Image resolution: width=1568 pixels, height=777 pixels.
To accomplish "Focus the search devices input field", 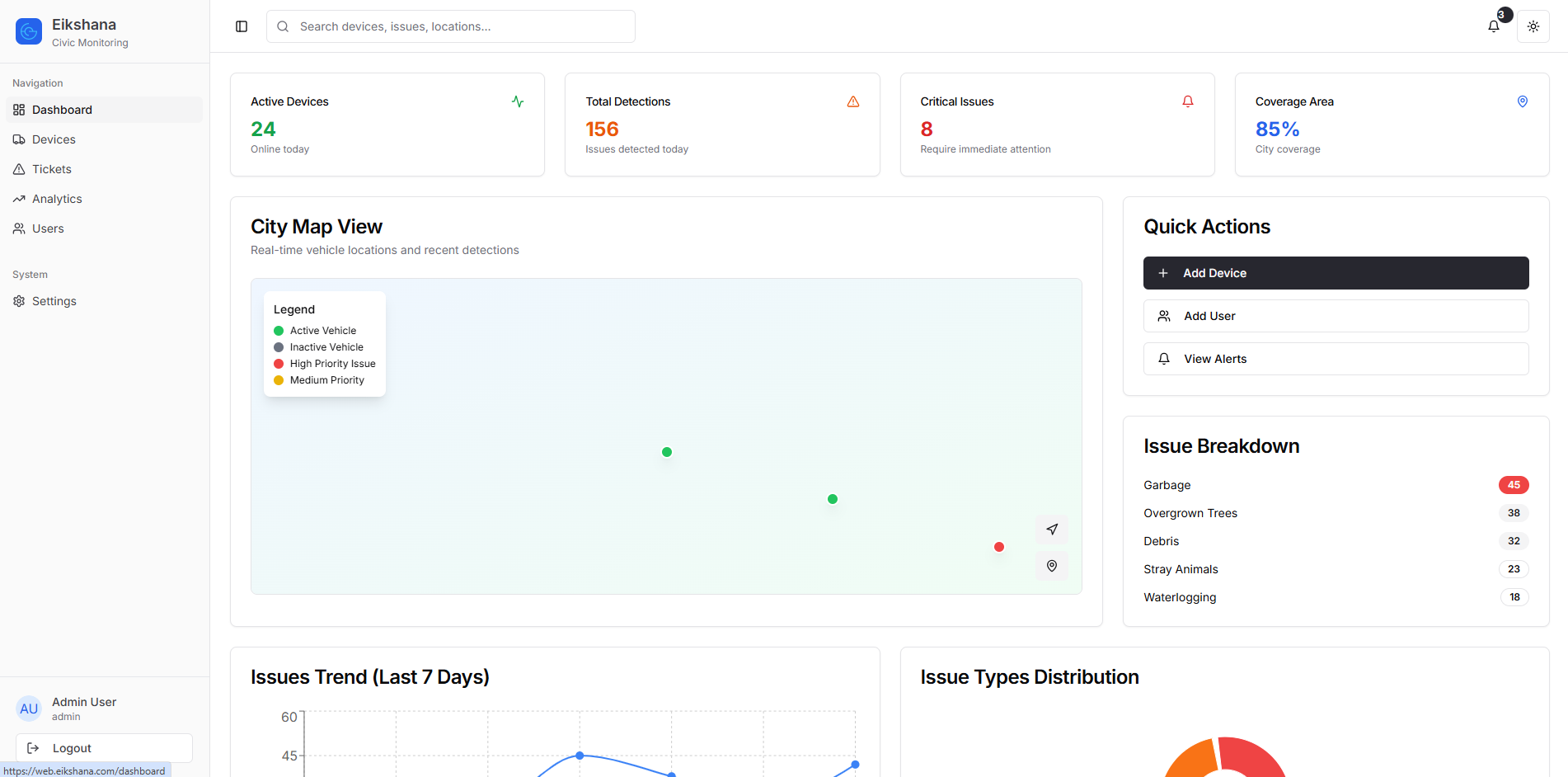I will [451, 26].
